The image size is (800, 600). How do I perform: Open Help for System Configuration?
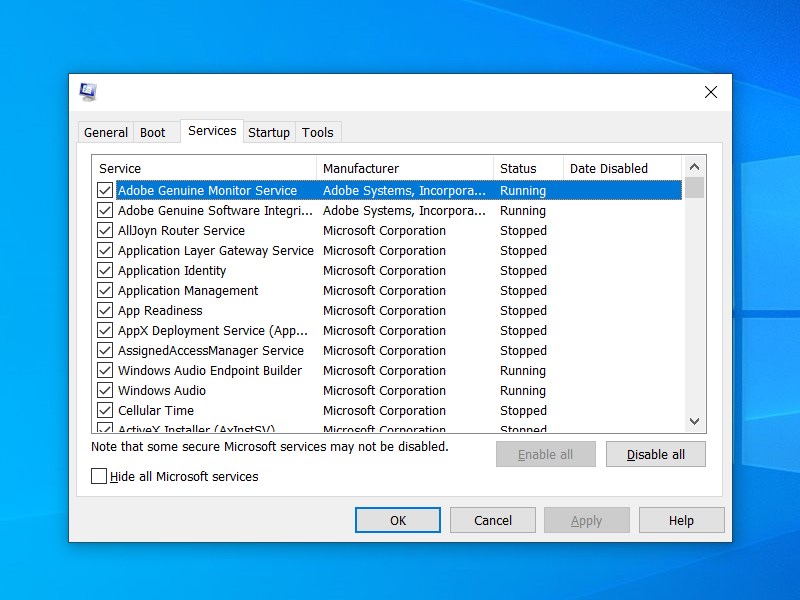(x=682, y=520)
